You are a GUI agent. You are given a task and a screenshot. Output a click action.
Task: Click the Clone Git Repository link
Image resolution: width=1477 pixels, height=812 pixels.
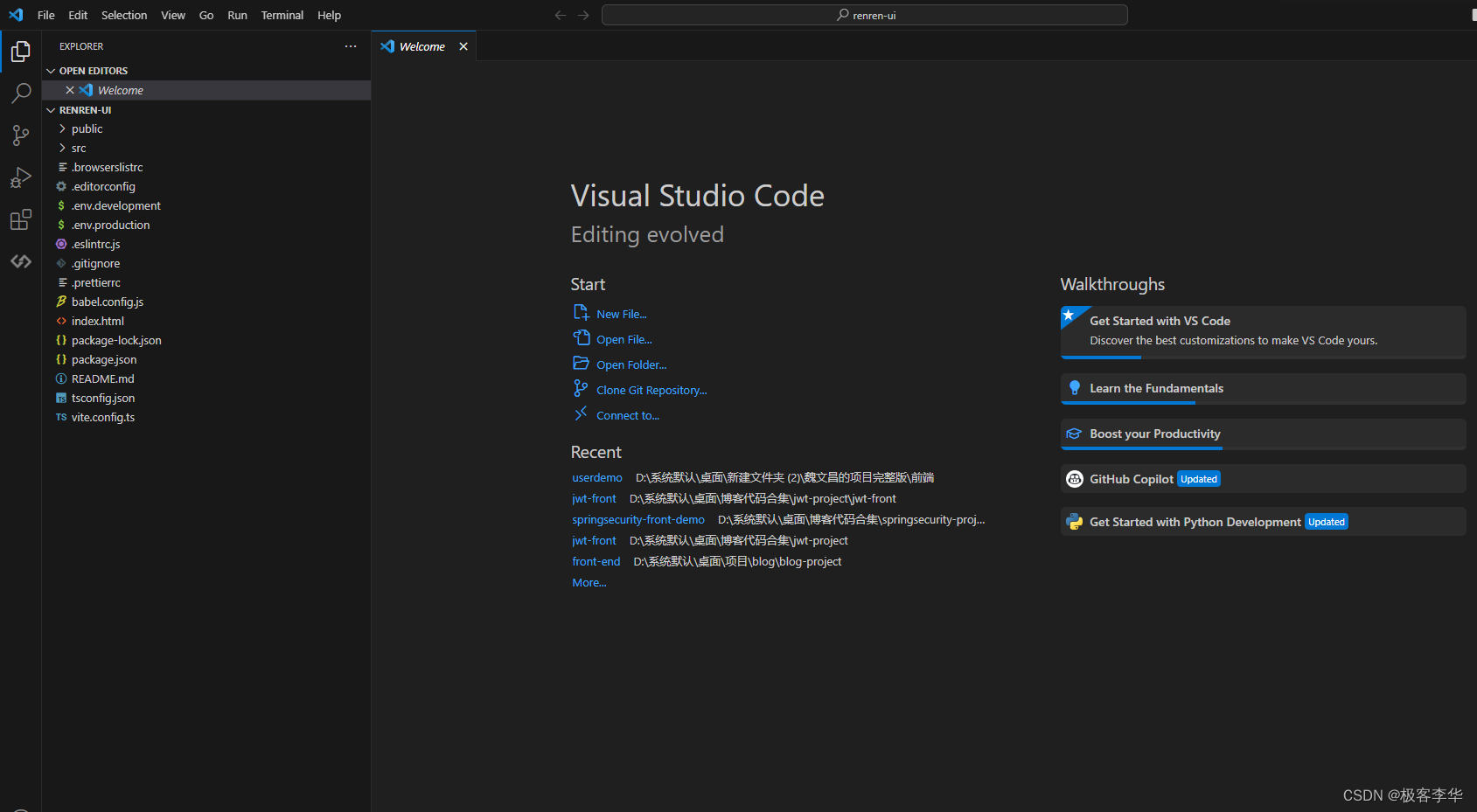651,391
